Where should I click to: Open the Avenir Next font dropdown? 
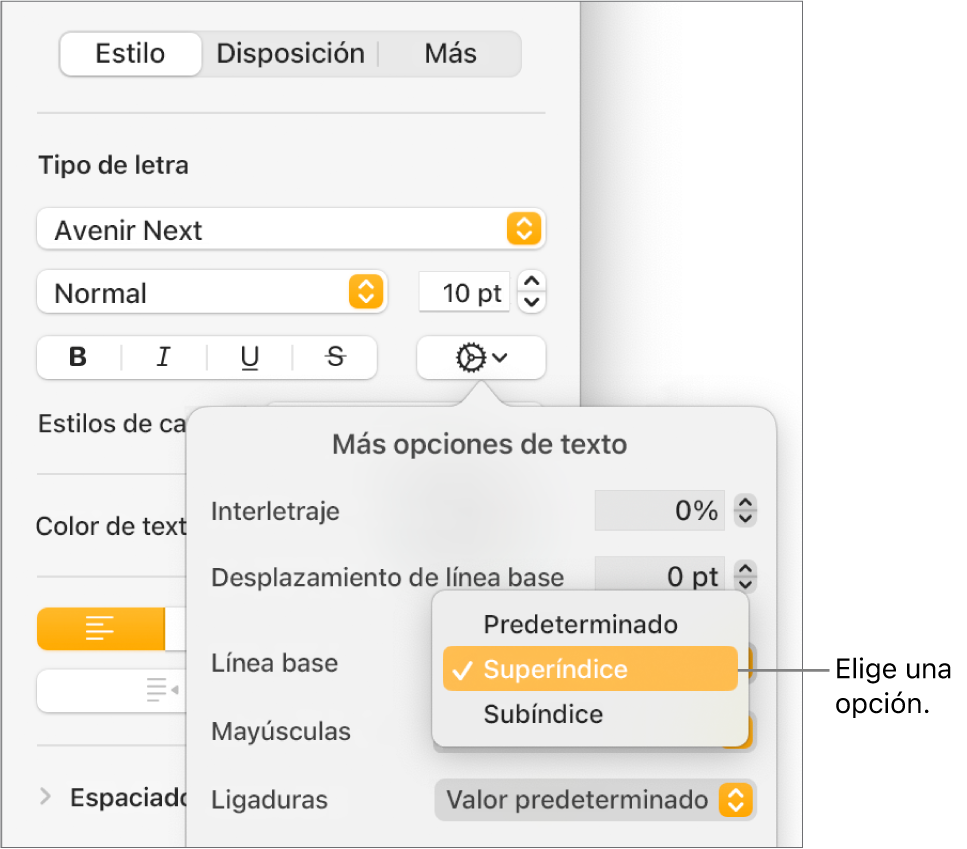[x=290, y=230]
